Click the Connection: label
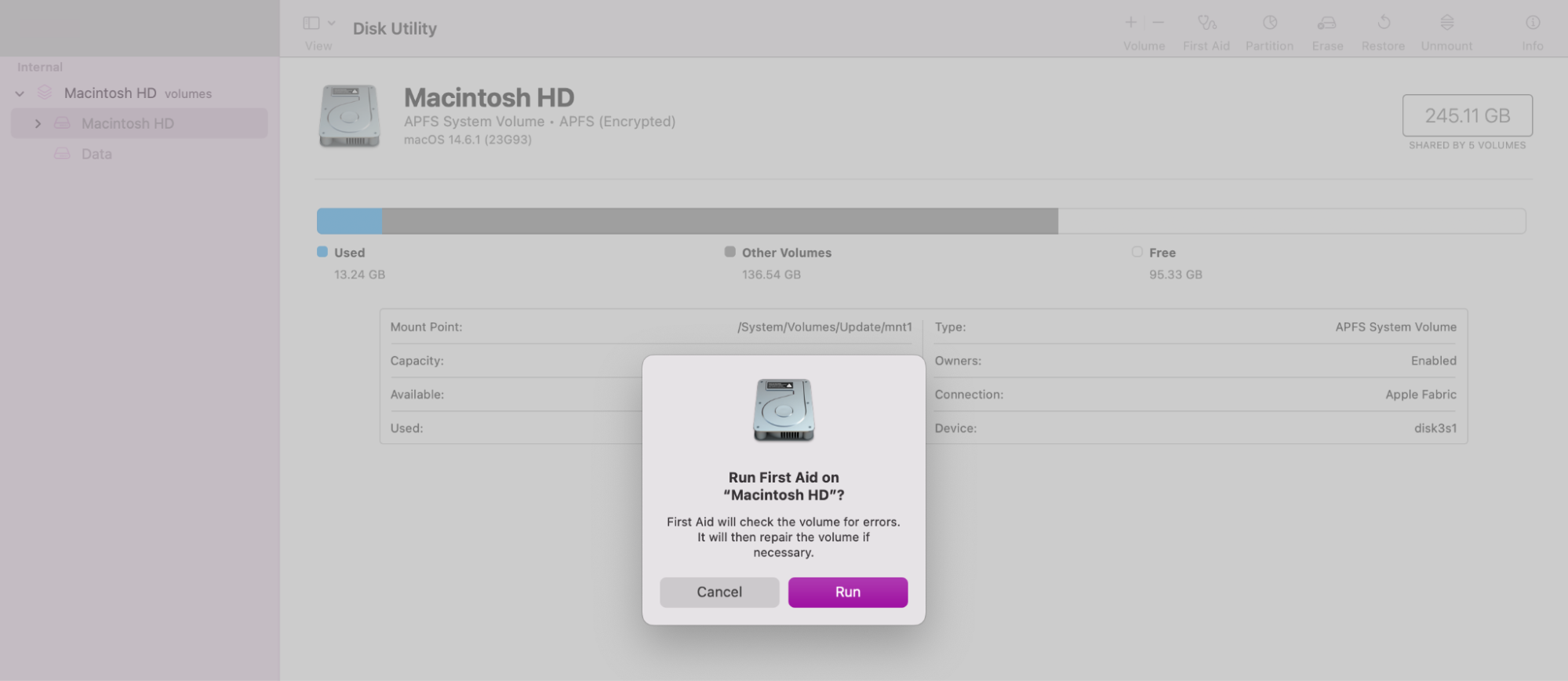Viewport: 1568px width, 681px height. pos(969,395)
